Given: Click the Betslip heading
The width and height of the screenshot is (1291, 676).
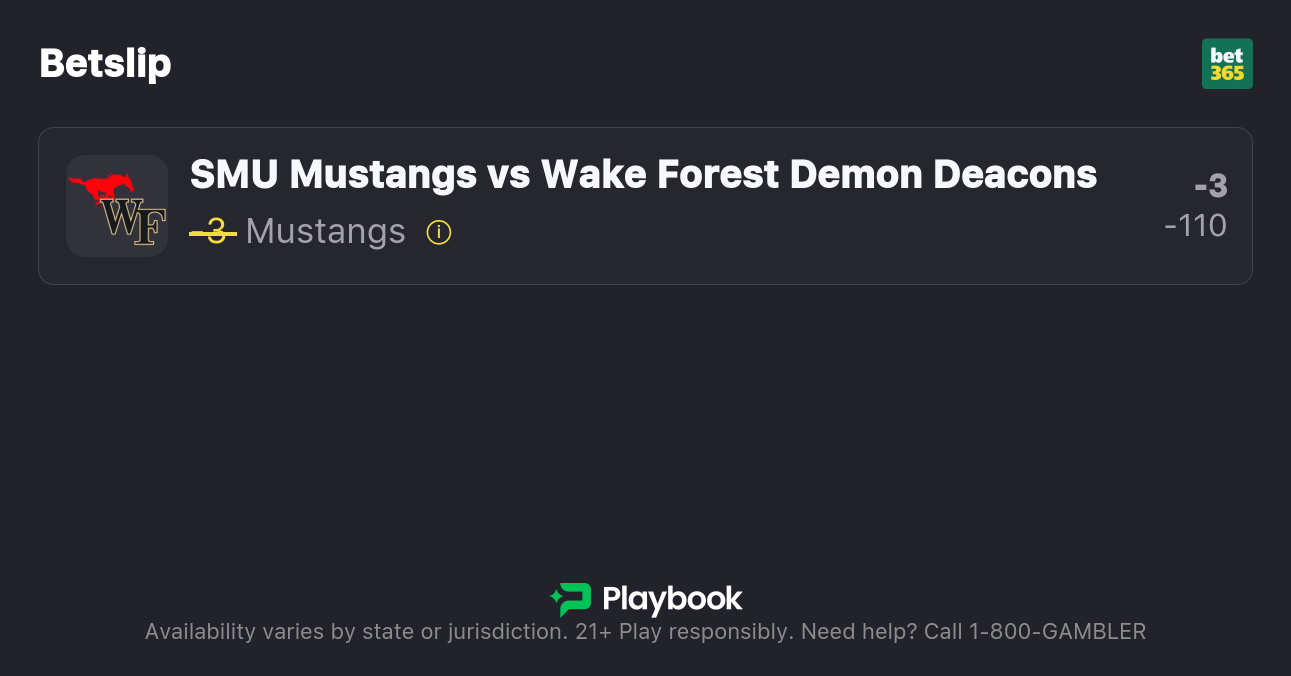Looking at the screenshot, I should point(105,64).
